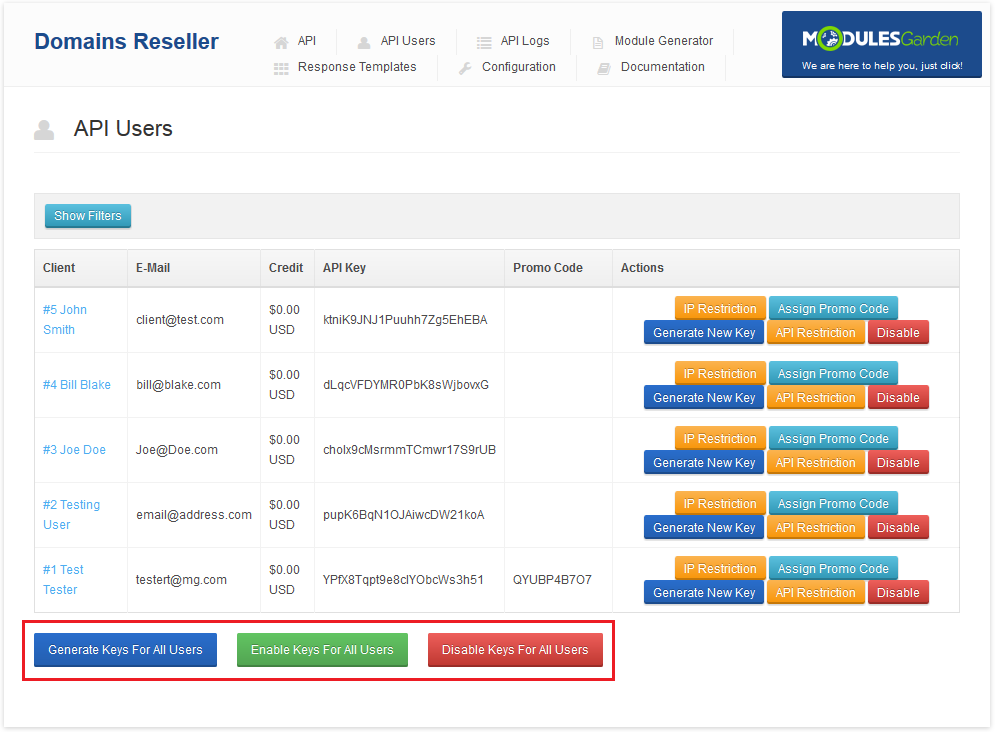Set API Restriction for Bill Blake
Viewport: 996px width, 732px height.
click(816, 398)
